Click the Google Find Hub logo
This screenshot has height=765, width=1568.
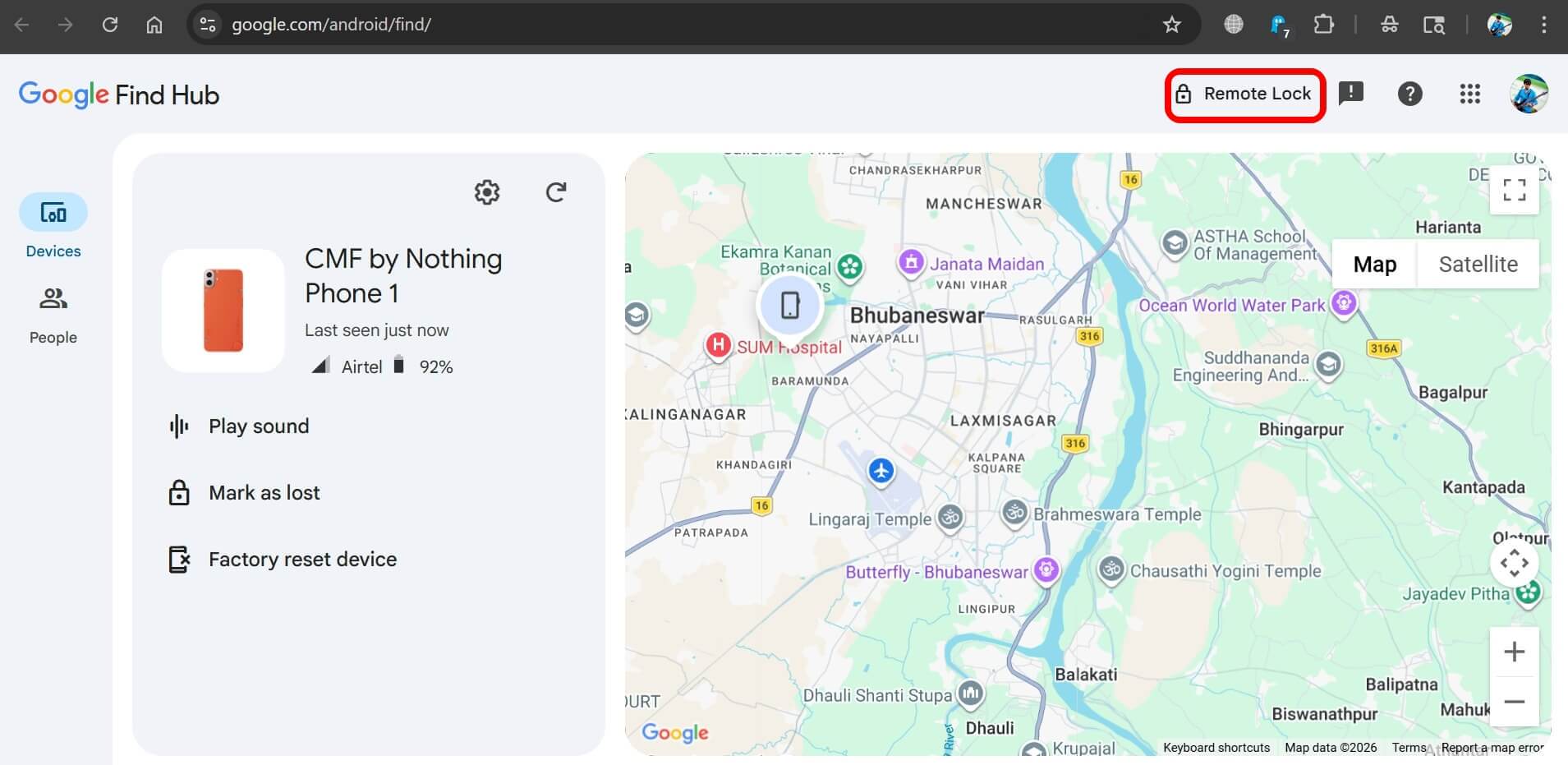pos(119,94)
